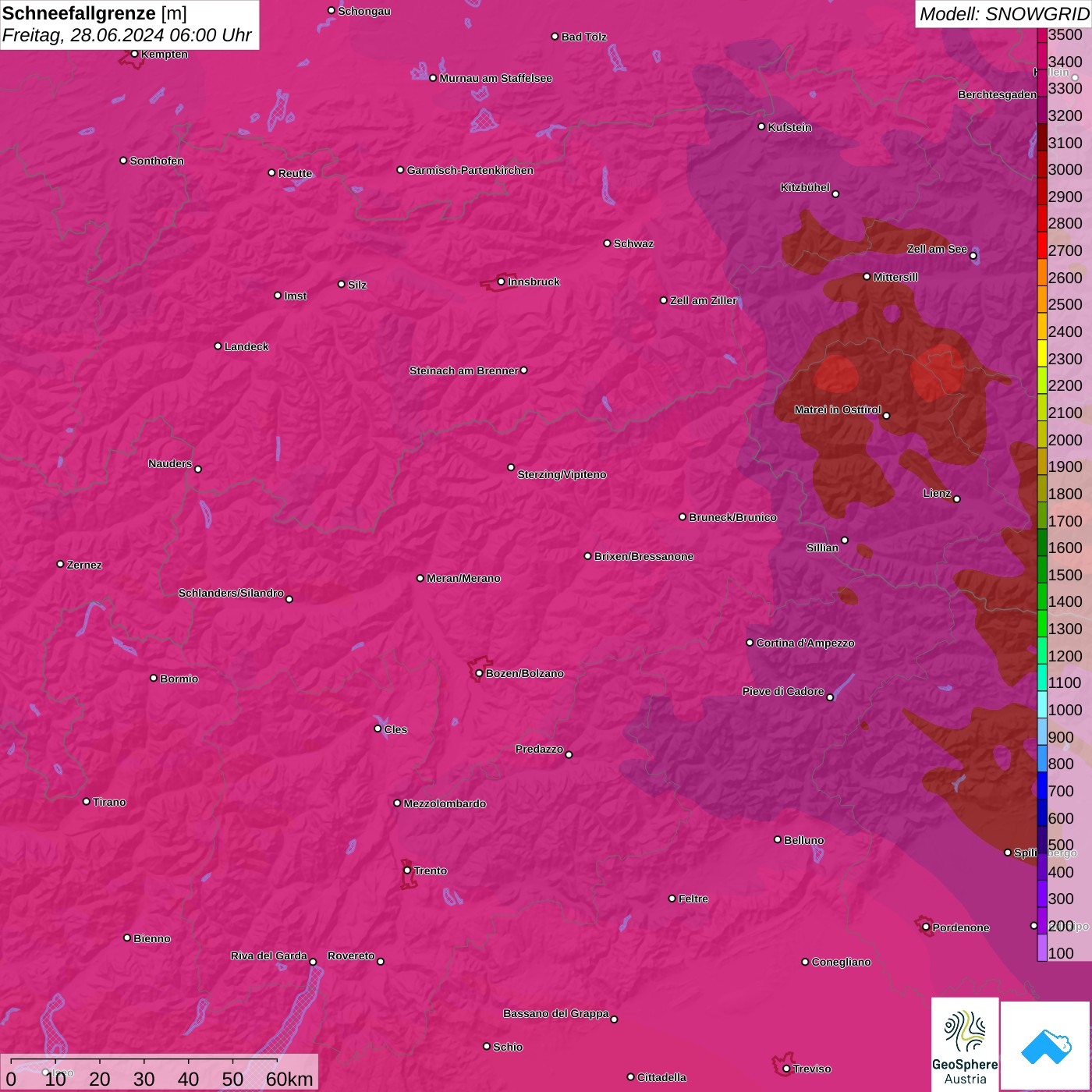Viewport: 1092px width, 1092px height.
Task: Click the Pordenone city marker
Action: [x=926, y=927]
